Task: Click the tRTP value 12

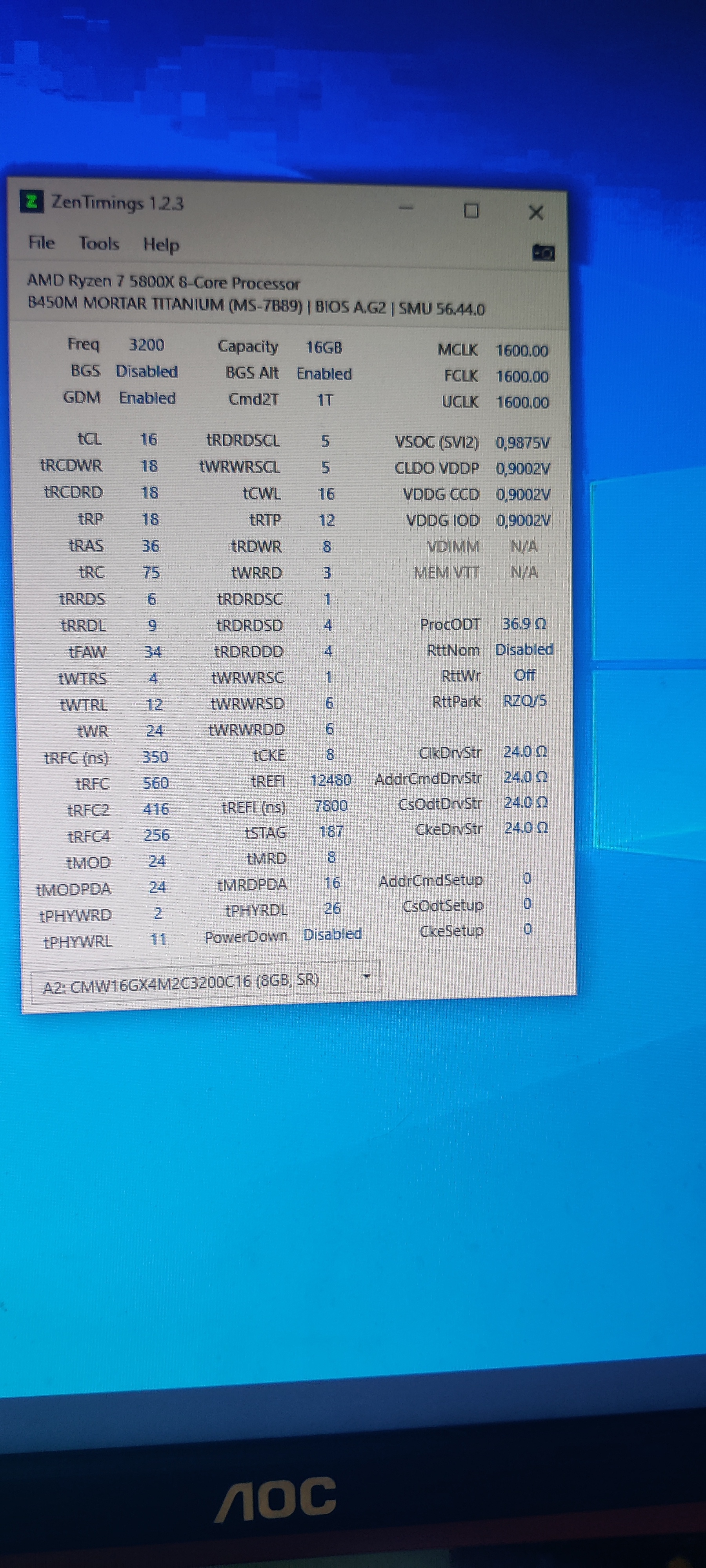Action: tap(326, 521)
